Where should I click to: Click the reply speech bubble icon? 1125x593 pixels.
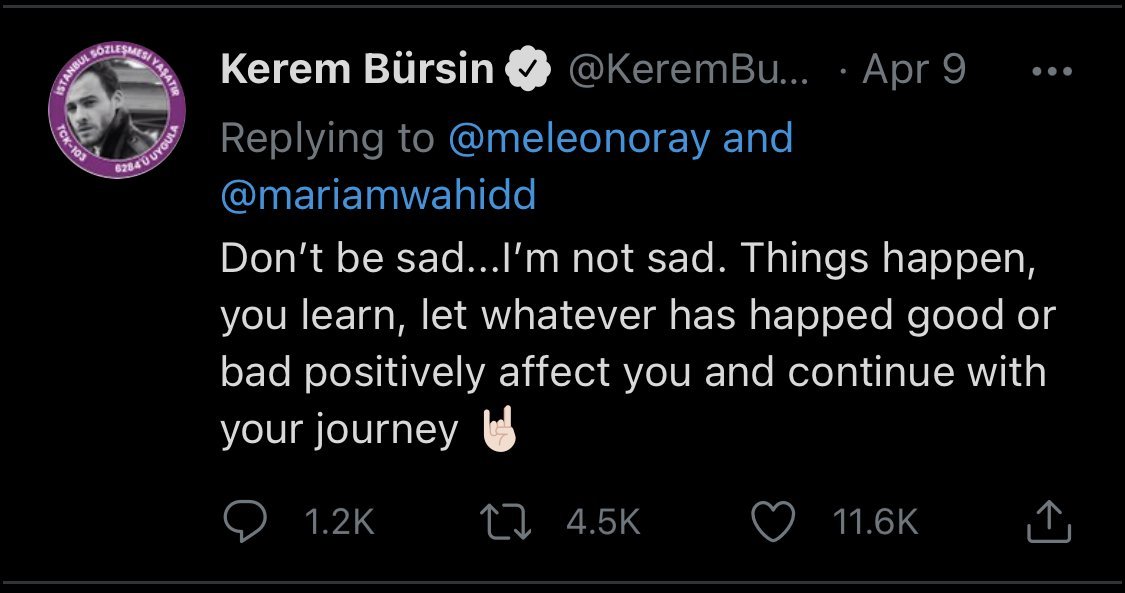(x=243, y=522)
